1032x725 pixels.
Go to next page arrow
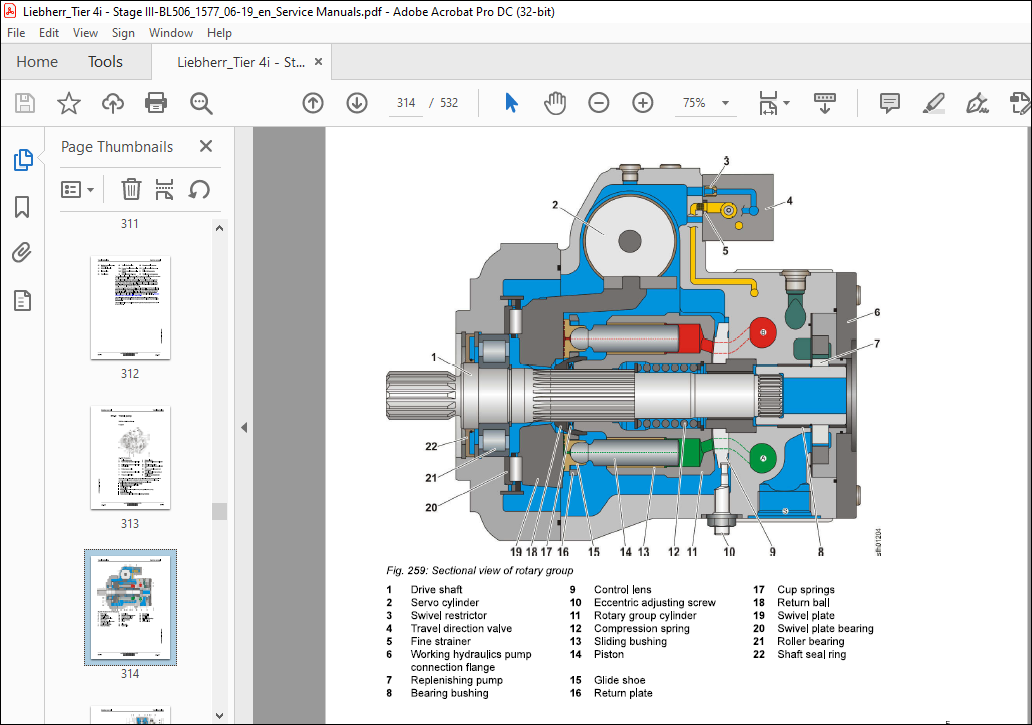[357, 103]
